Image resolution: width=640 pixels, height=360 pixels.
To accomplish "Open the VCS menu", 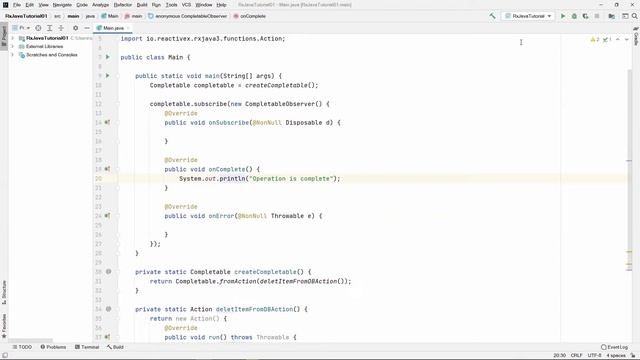I will (x=186, y=5).
